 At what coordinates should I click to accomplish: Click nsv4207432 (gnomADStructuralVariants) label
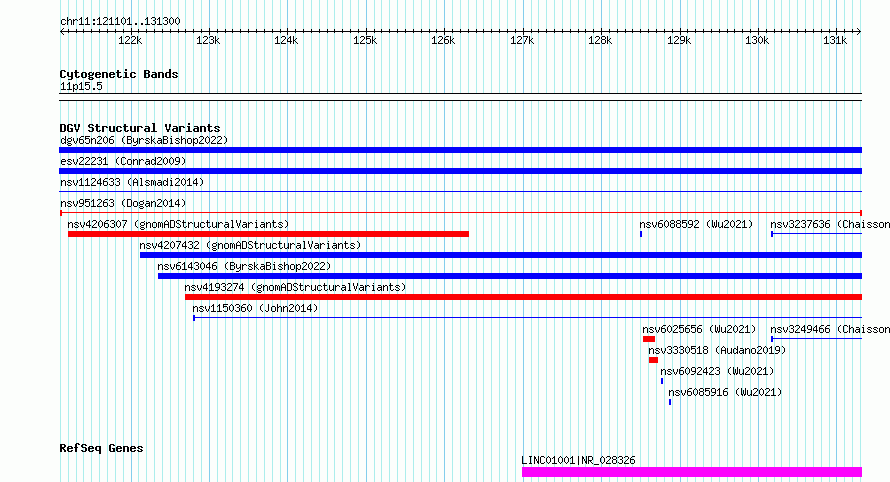pos(250,245)
